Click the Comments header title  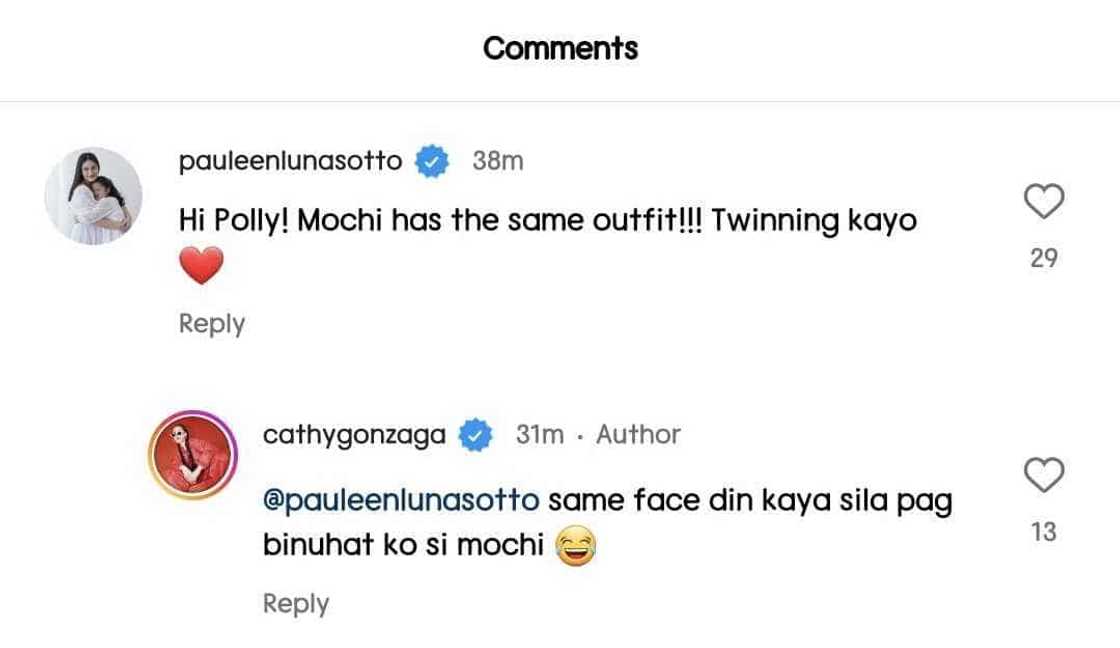tap(560, 48)
